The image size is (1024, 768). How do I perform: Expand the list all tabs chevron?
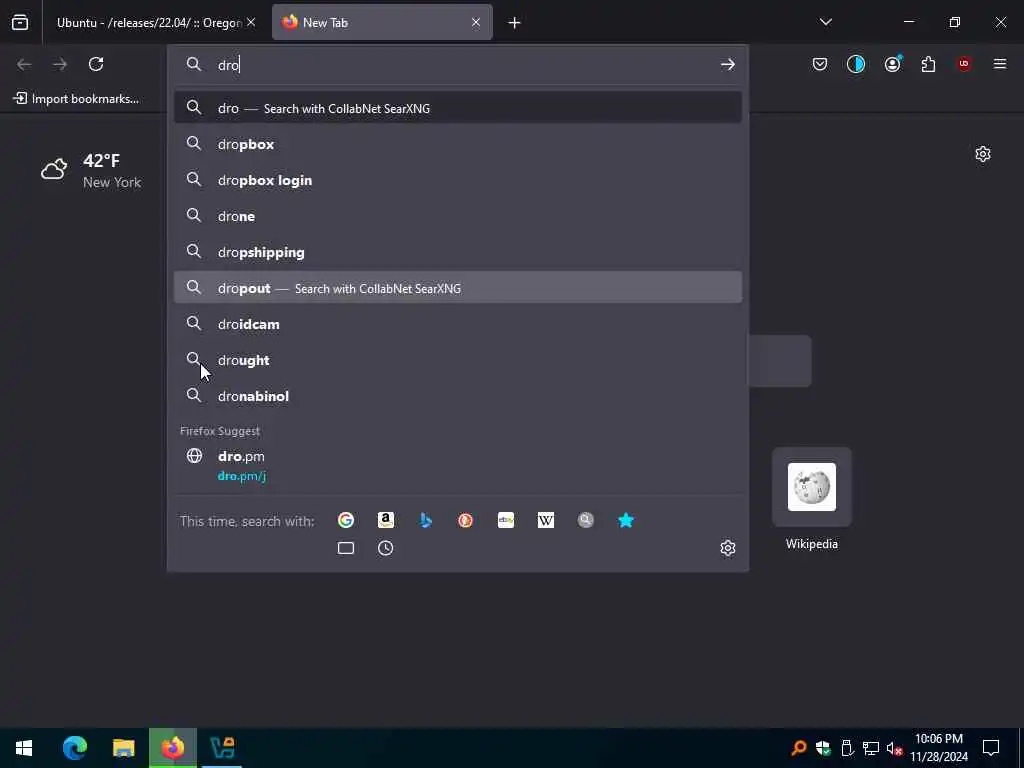pos(825,22)
